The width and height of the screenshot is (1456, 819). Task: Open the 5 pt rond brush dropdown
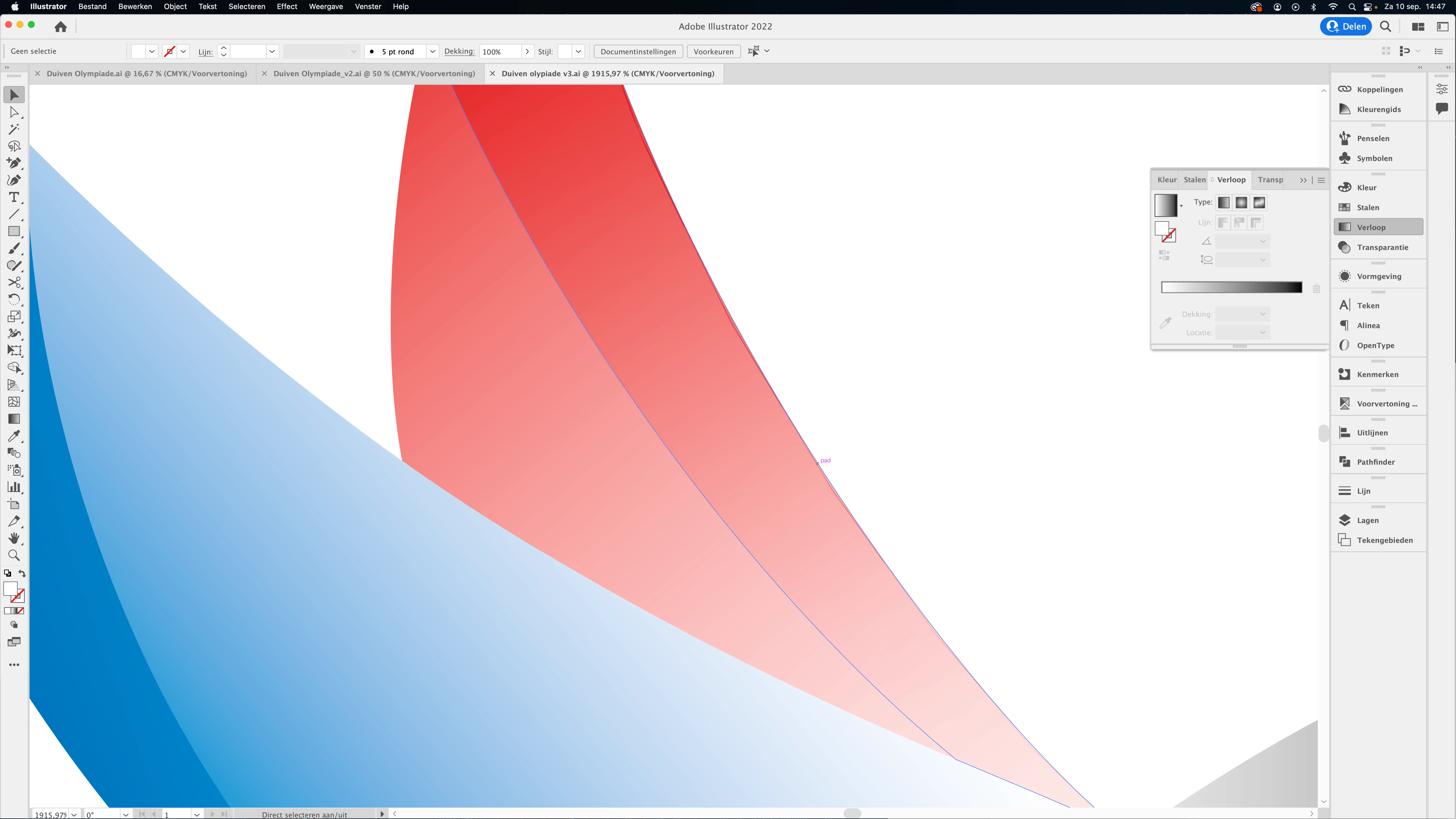pos(432,51)
